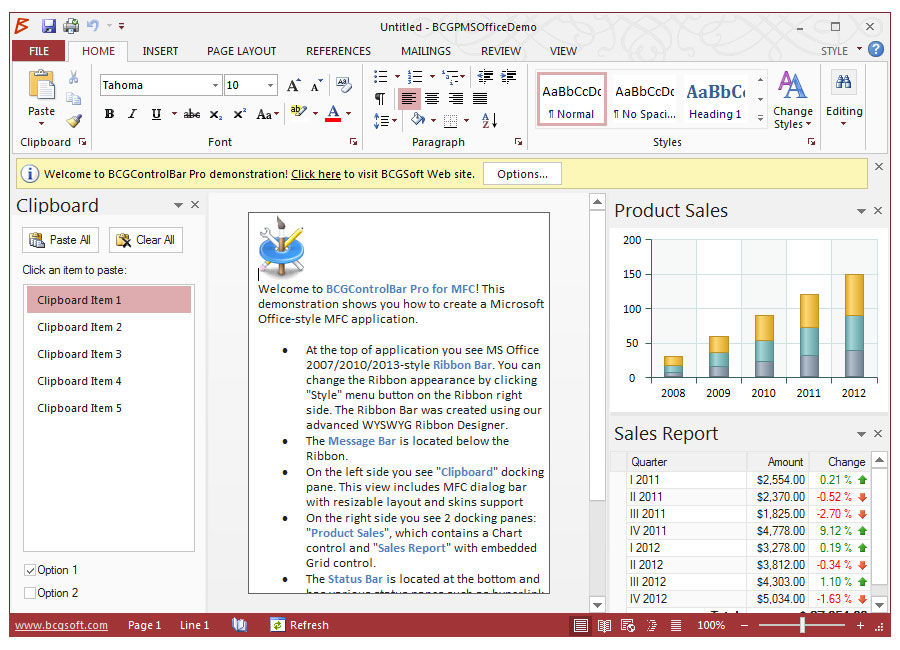Screen dimensions: 900x650
Task: Open the FILE tab
Action: [x=39, y=51]
